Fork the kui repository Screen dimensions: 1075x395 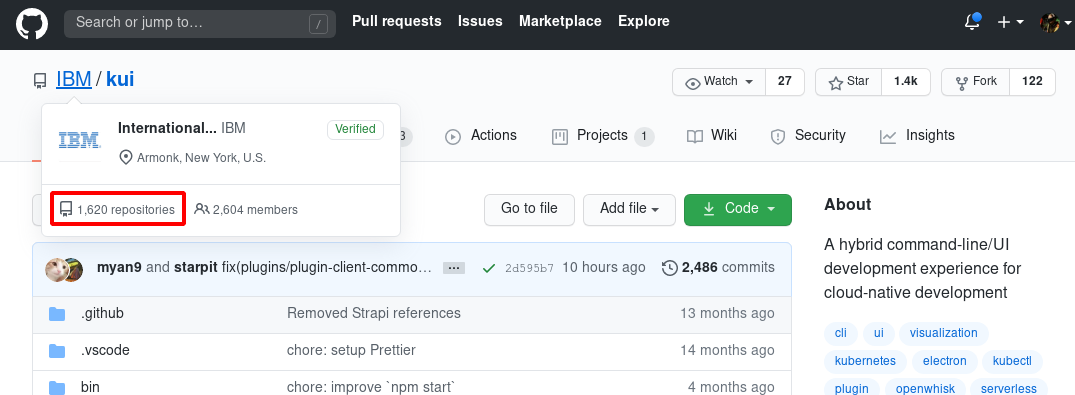[976, 82]
